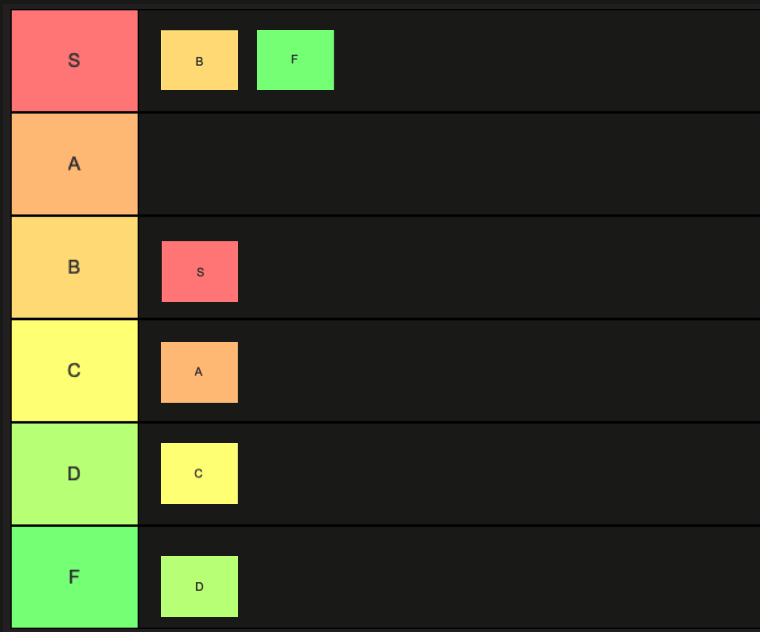The height and width of the screenshot is (632, 760).
Task: Click inside the empty A tier row
Action: pos(448,164)
